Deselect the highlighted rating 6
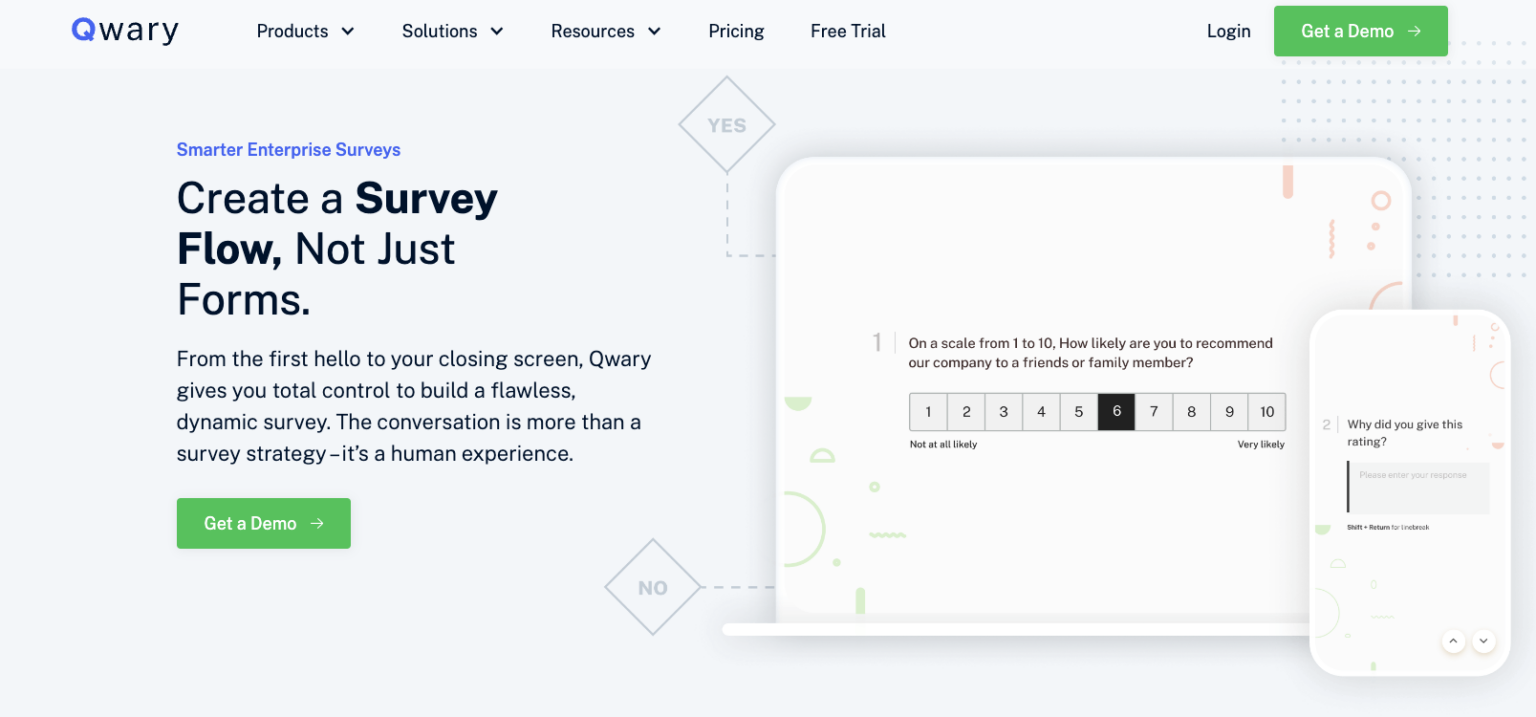 point(1116,411)
